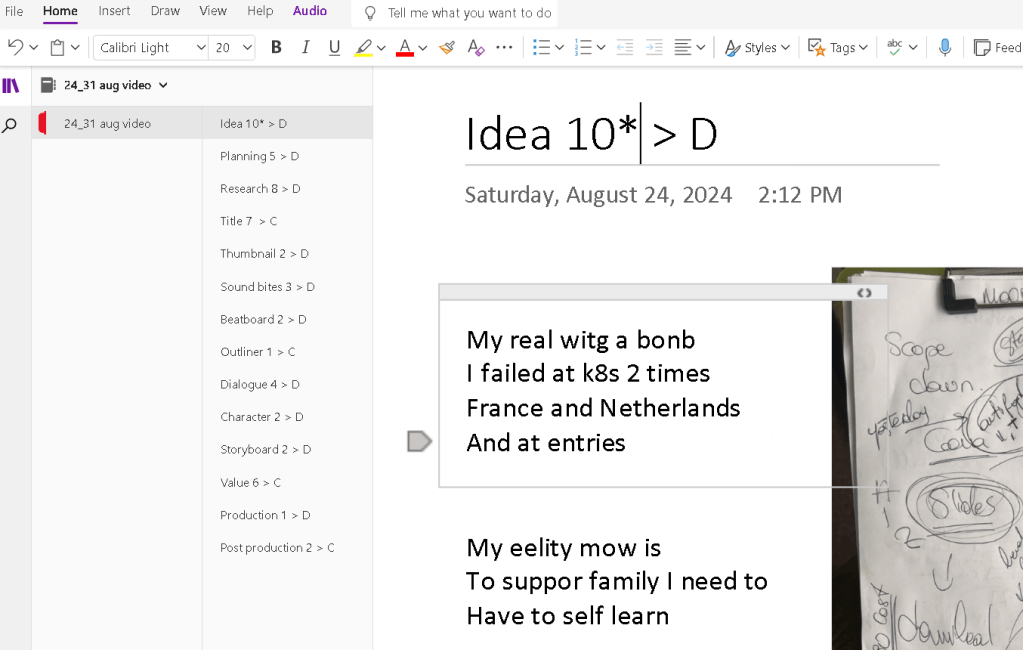This screenshot has height=650, width=1023.
Task: Click the Search magnifier icon in sidebar
Action: [10, 125]
